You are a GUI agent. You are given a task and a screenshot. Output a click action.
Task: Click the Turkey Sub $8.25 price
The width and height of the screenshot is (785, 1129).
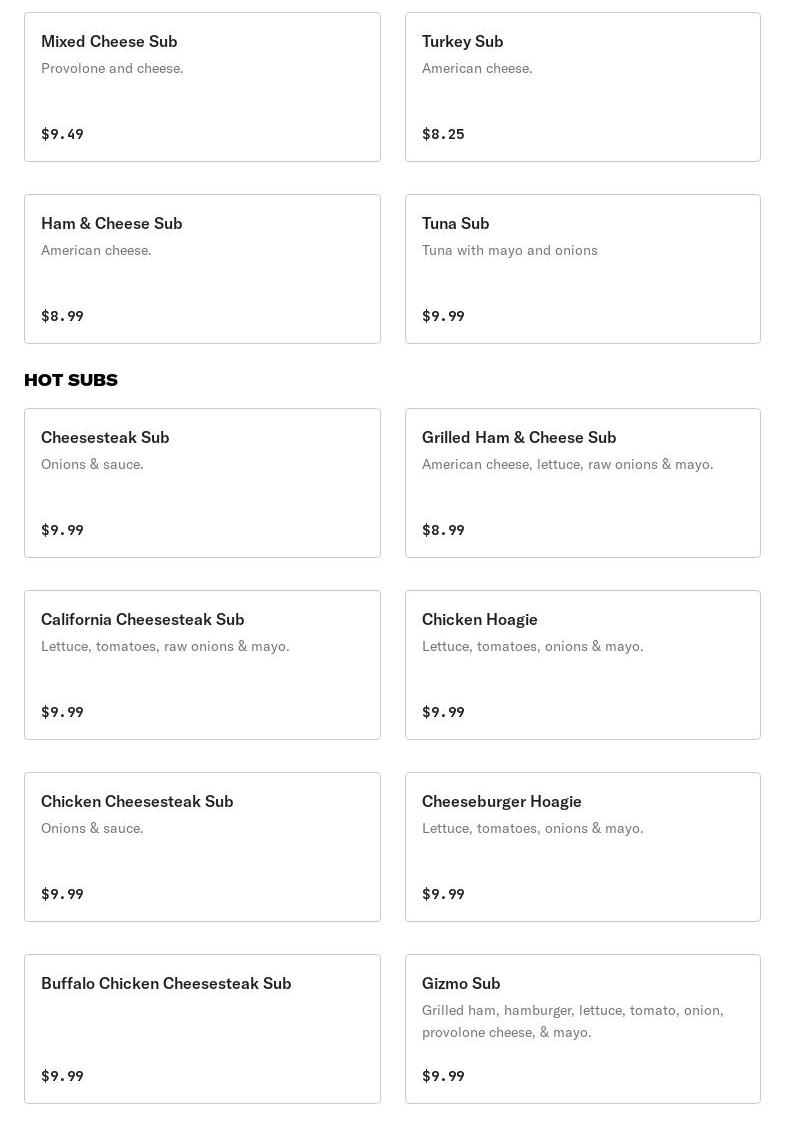click(x=443, y=134)
